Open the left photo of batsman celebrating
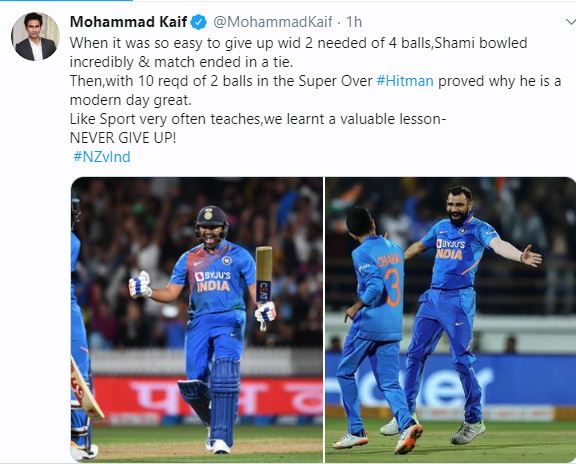576x464 pixels. point(197,320)
